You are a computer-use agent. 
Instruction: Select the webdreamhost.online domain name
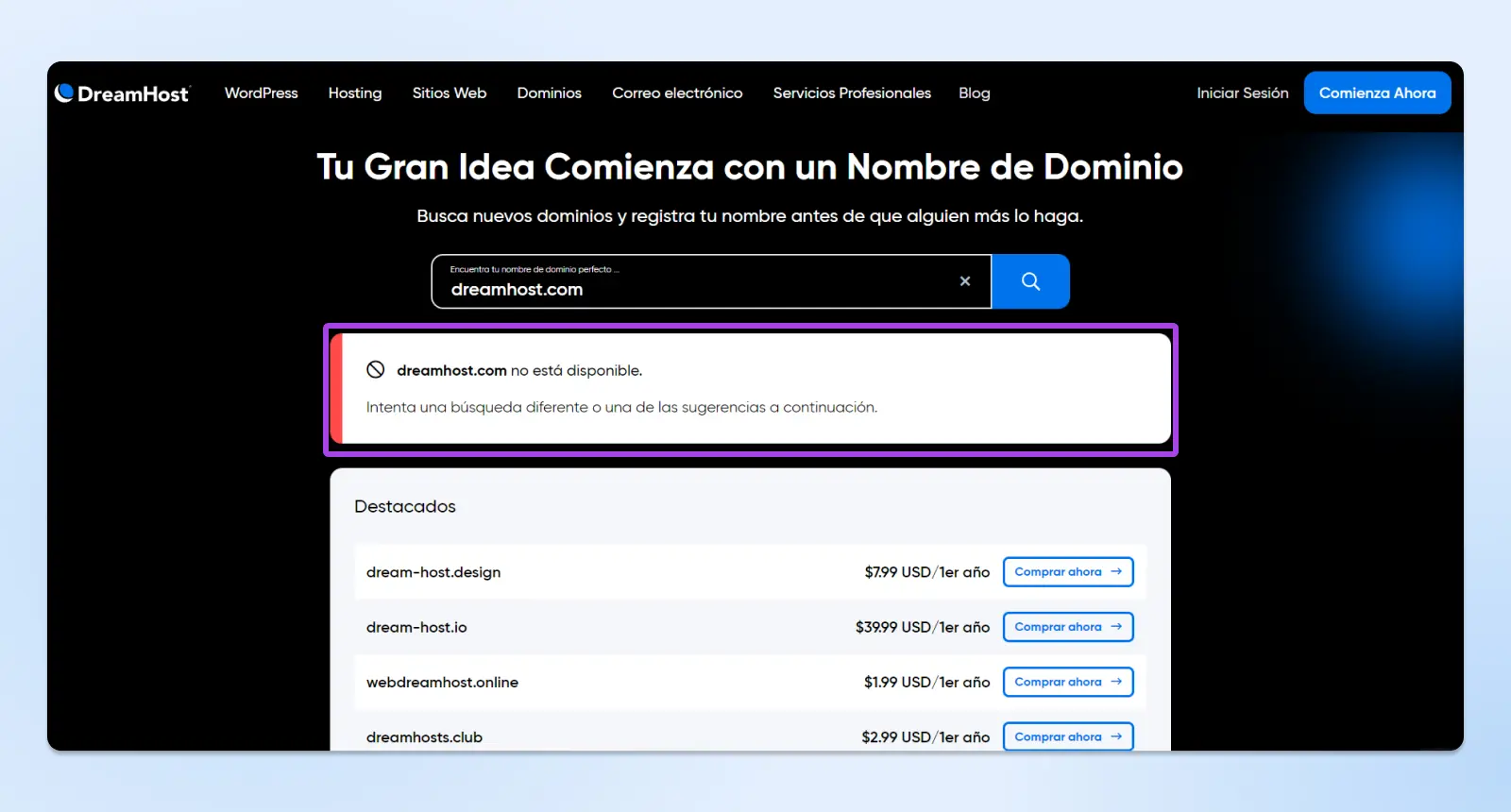coord(442,682)
